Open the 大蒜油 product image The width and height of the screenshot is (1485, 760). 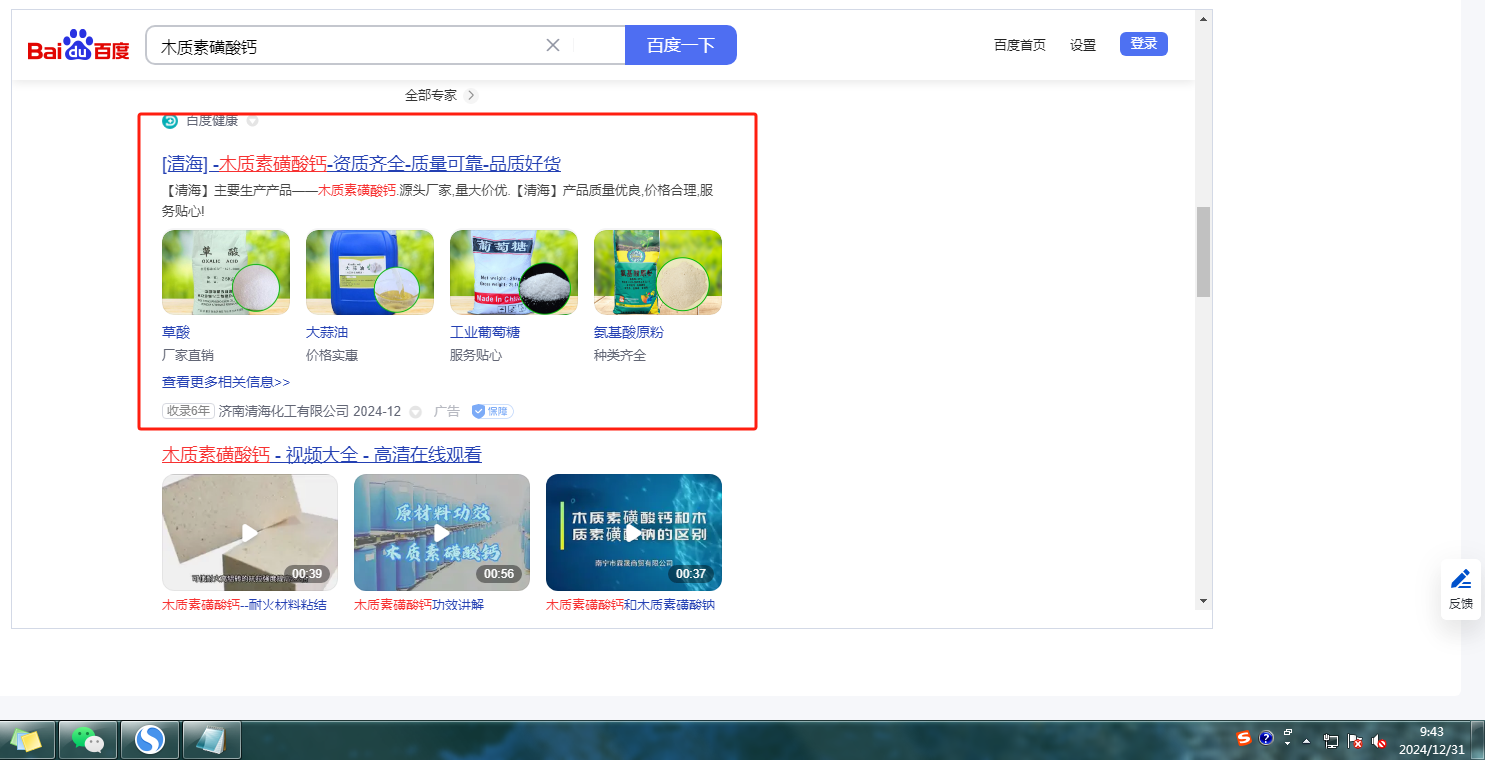(x=370, y=272)
